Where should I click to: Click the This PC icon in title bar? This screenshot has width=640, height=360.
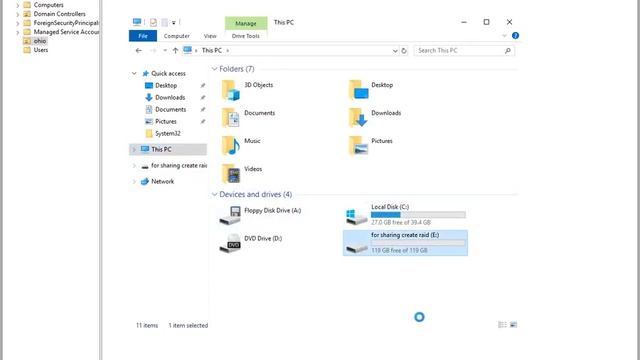click(x=137, y=22)
